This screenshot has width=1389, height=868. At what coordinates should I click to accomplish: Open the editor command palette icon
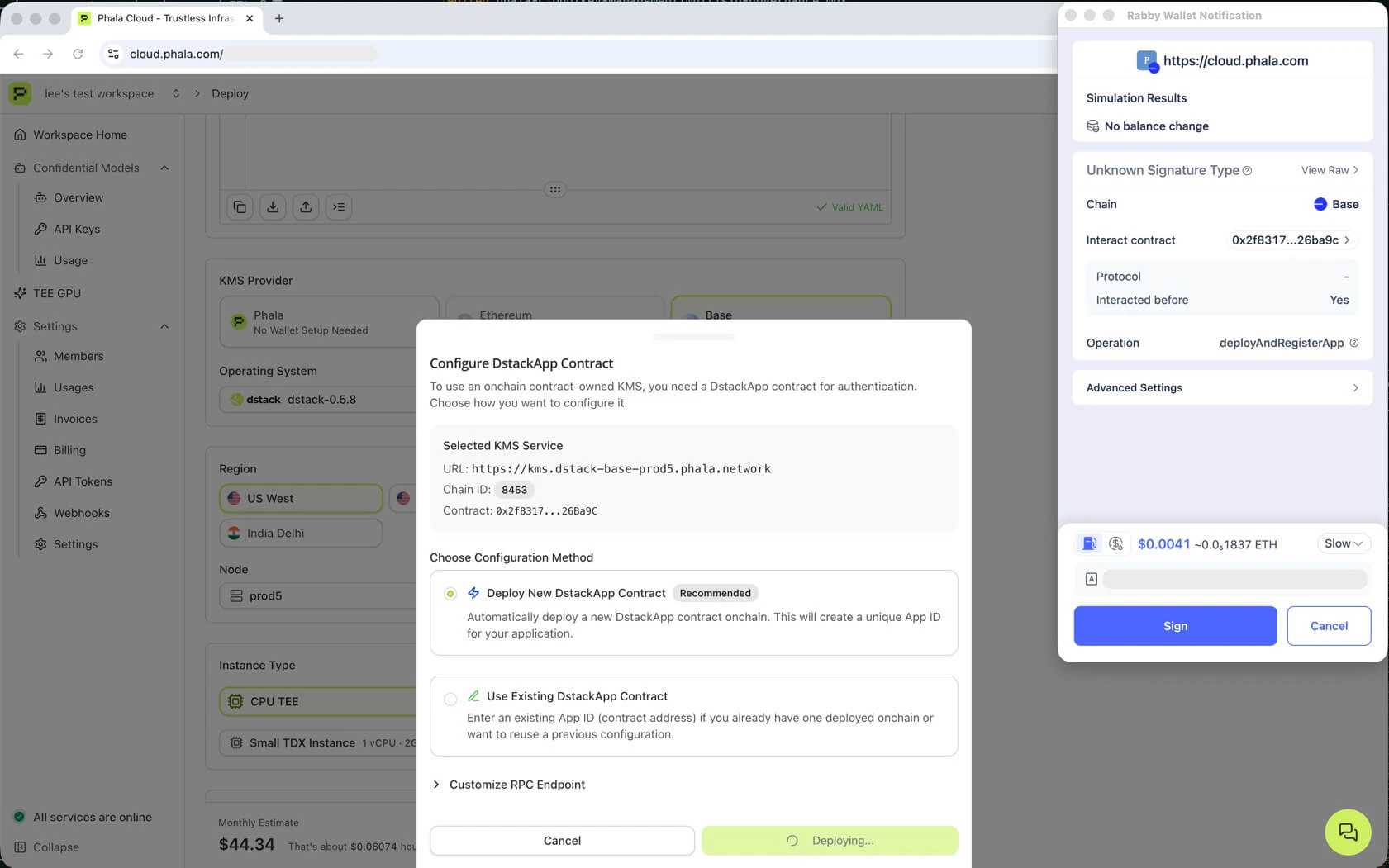[x=338, y=206]
